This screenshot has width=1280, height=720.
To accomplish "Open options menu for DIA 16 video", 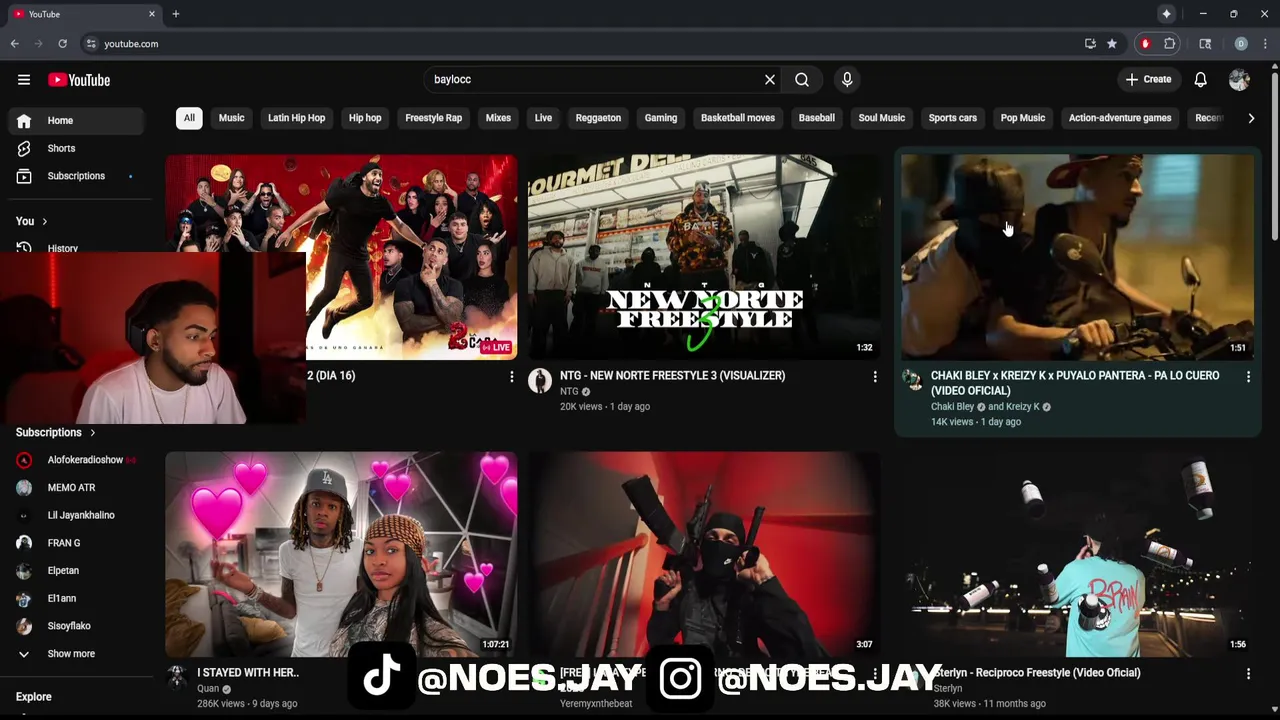I will 512,377.
